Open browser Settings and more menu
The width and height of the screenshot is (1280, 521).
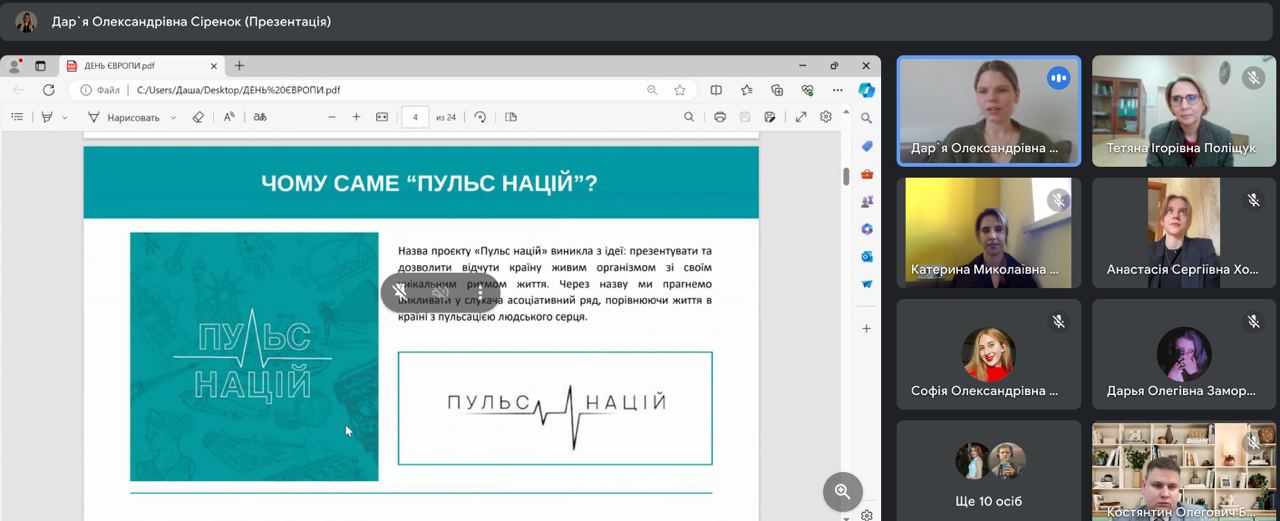coord(838,90)
